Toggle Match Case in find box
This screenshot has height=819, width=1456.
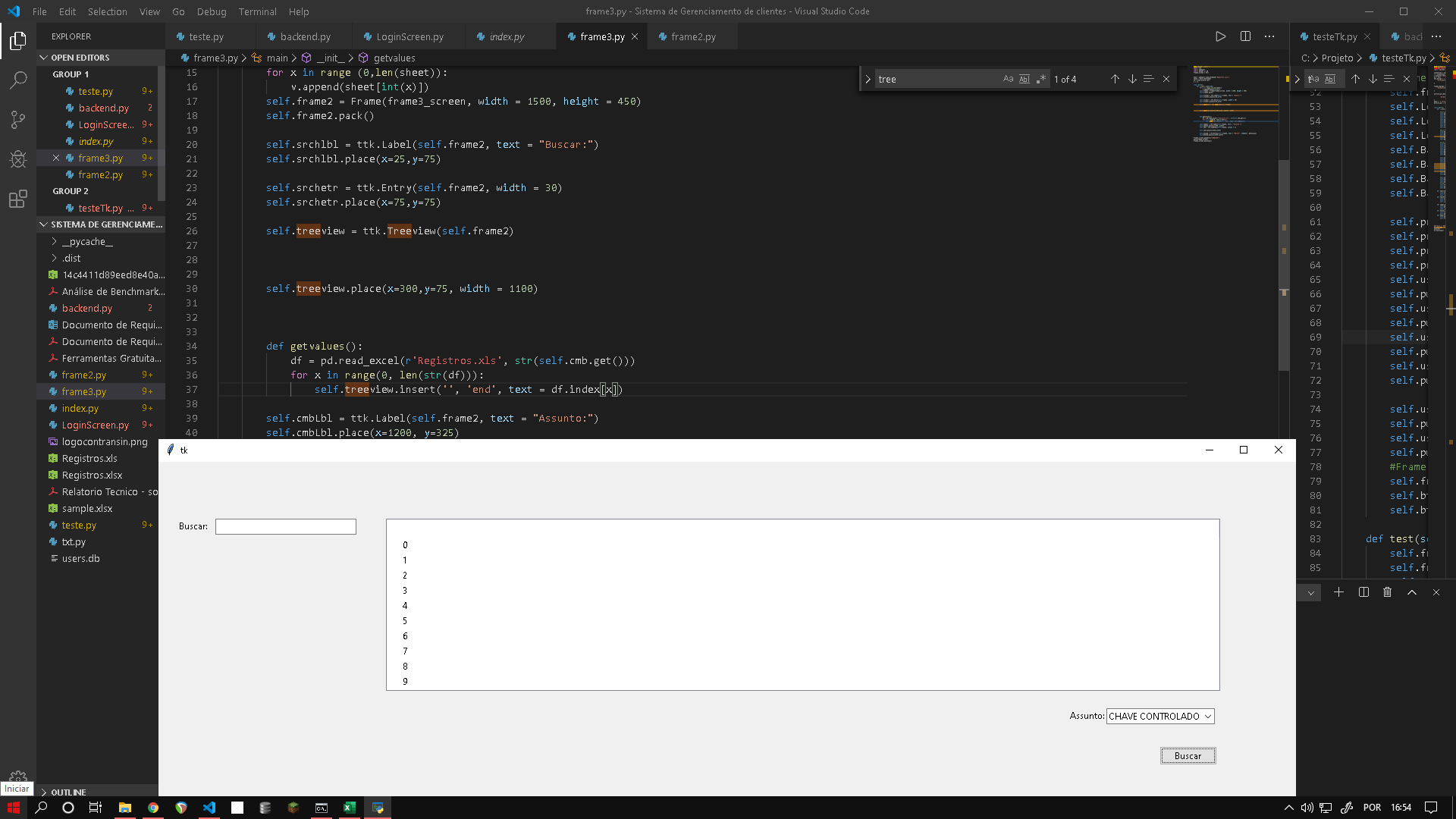1008,79
